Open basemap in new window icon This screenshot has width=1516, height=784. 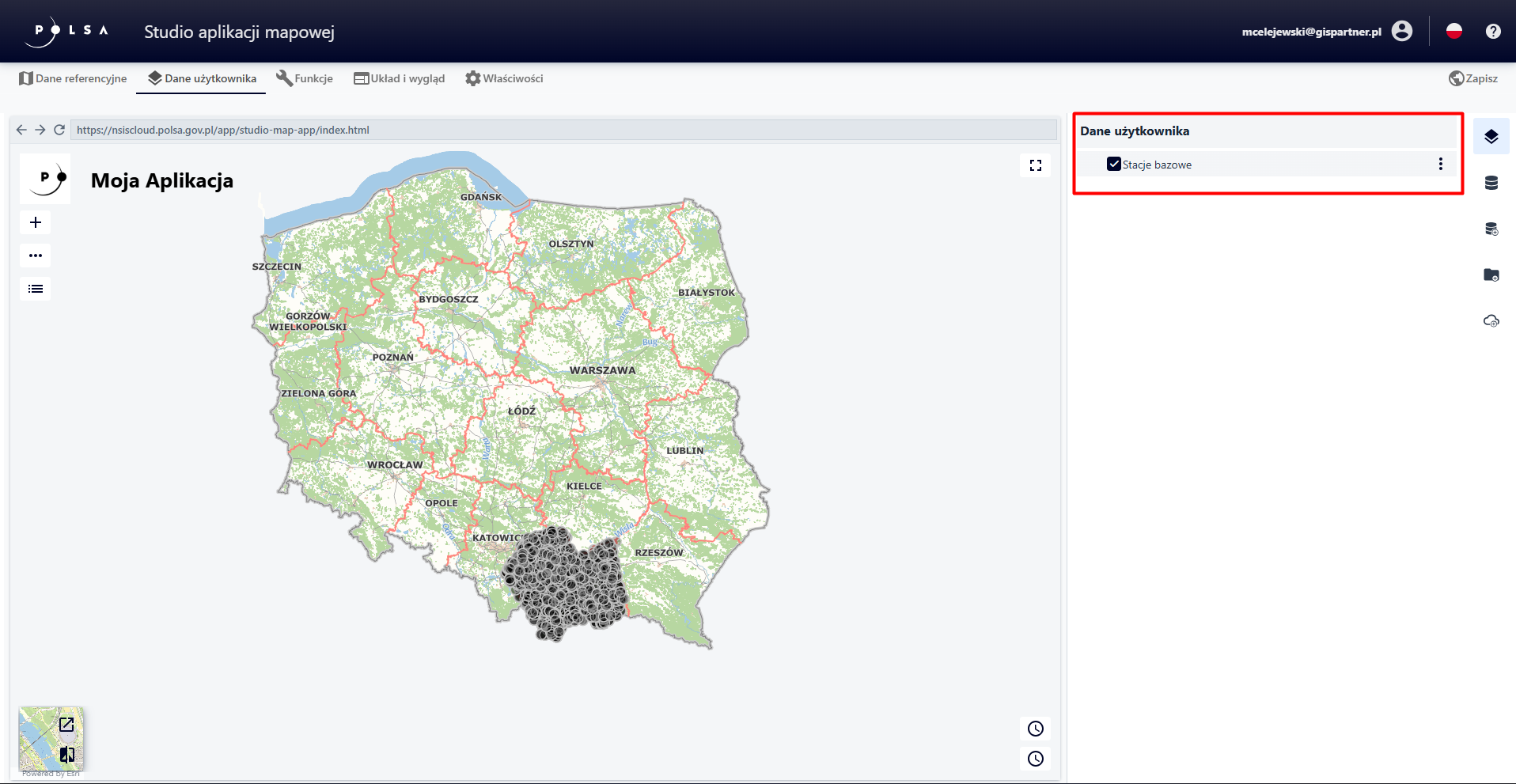(x=66, y=724)
